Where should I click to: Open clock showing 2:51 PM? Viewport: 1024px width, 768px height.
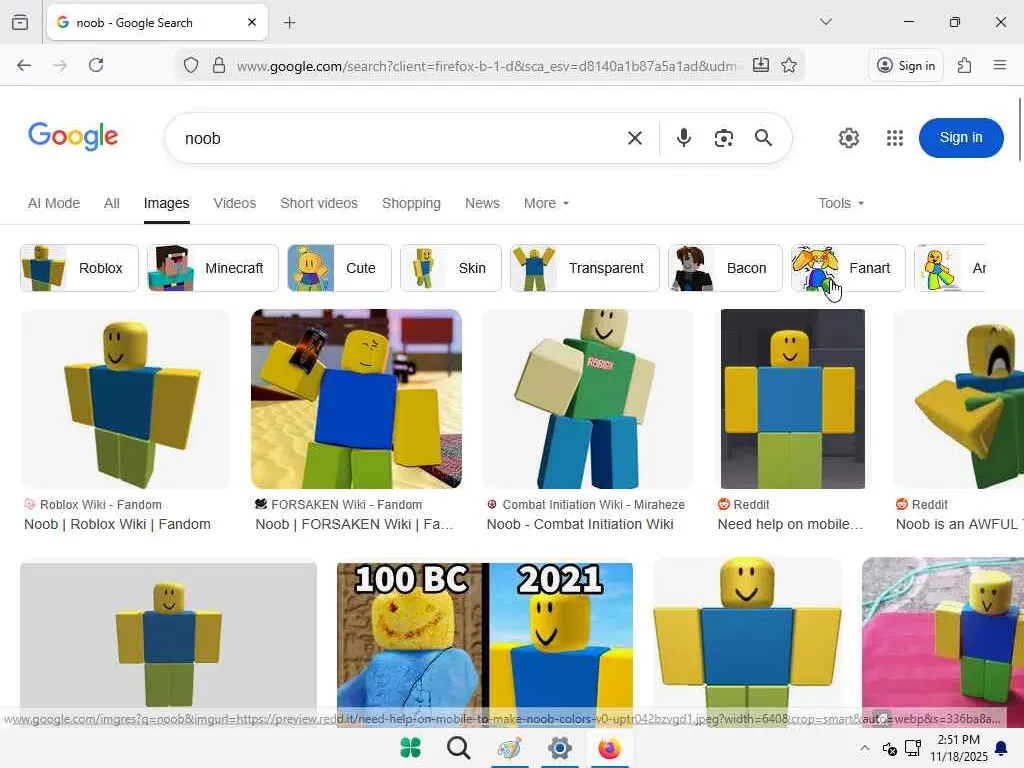[x=959, y=748]
